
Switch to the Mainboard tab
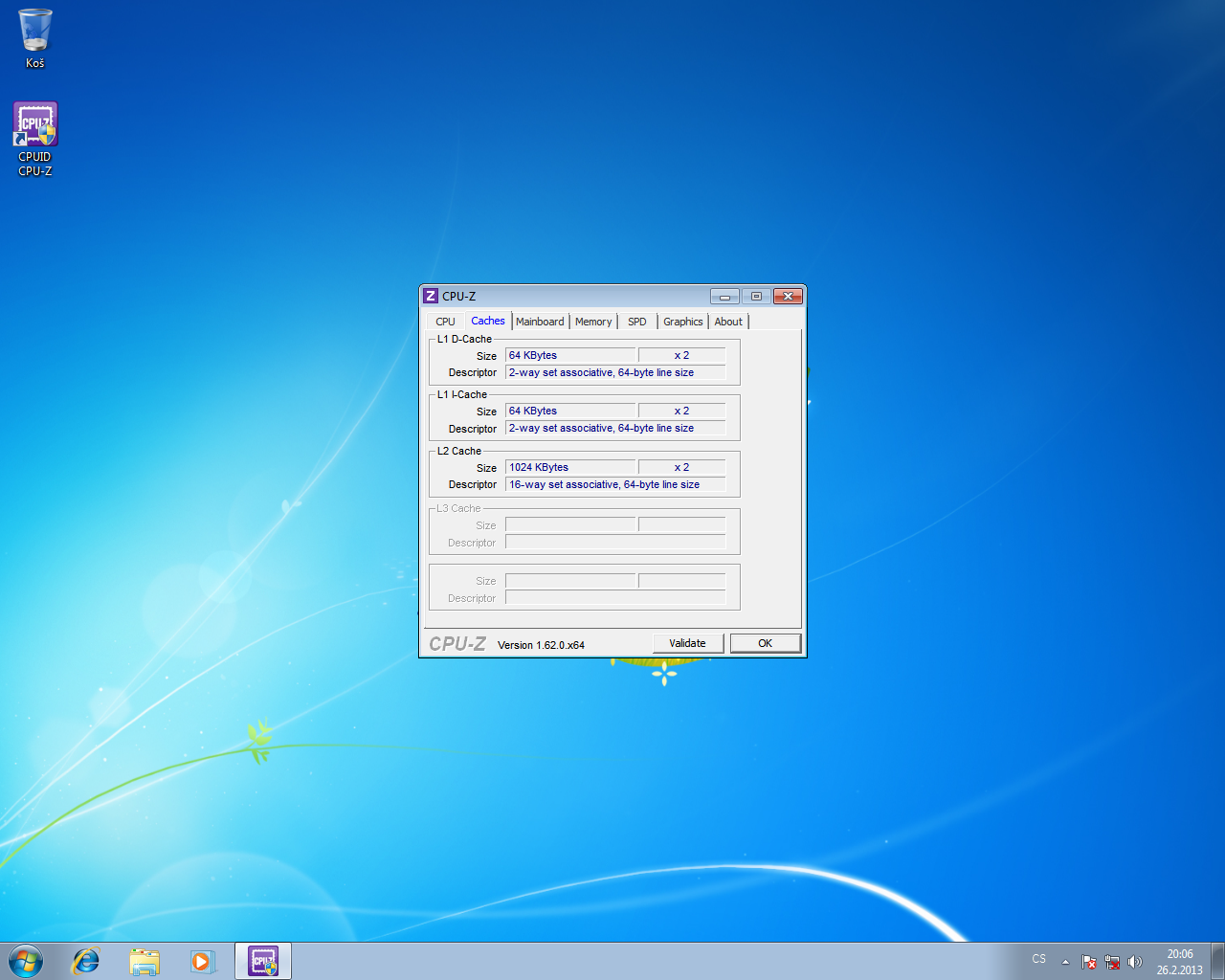point(540,322)
